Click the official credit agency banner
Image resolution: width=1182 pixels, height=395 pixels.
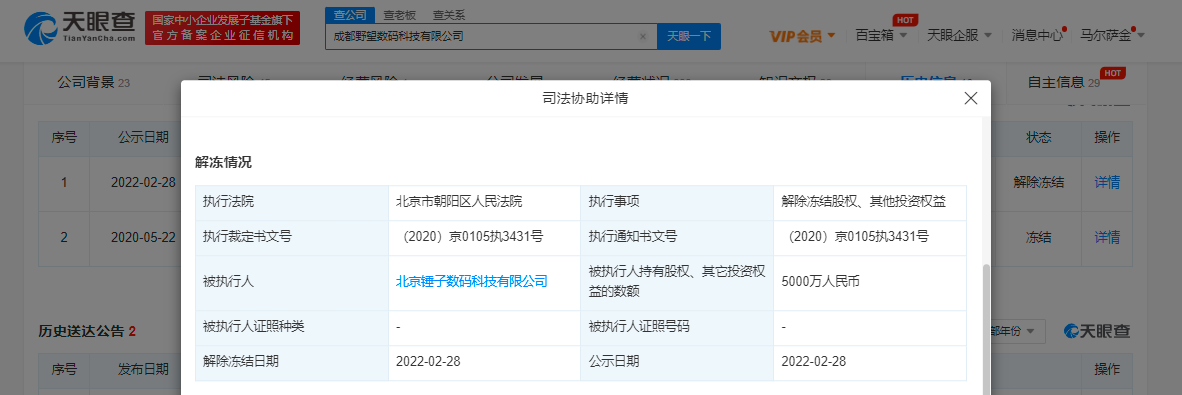(222, 28)
